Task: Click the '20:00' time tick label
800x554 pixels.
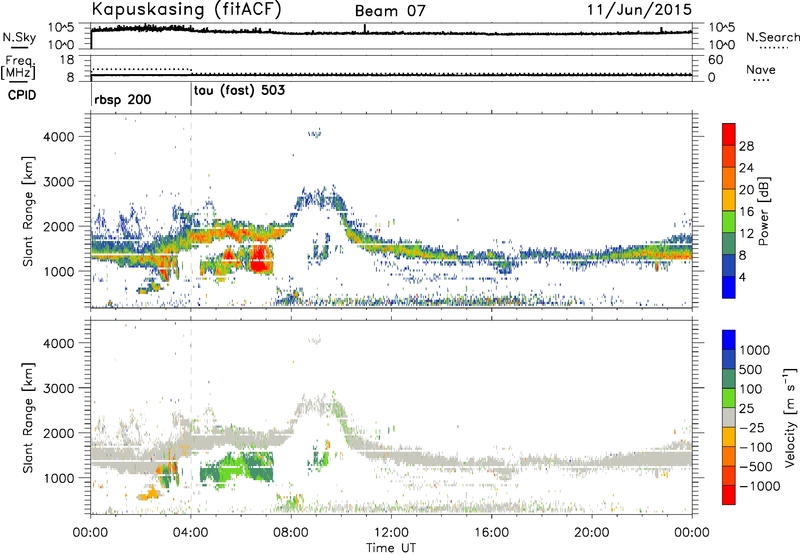Action: (x=591, y=533)
